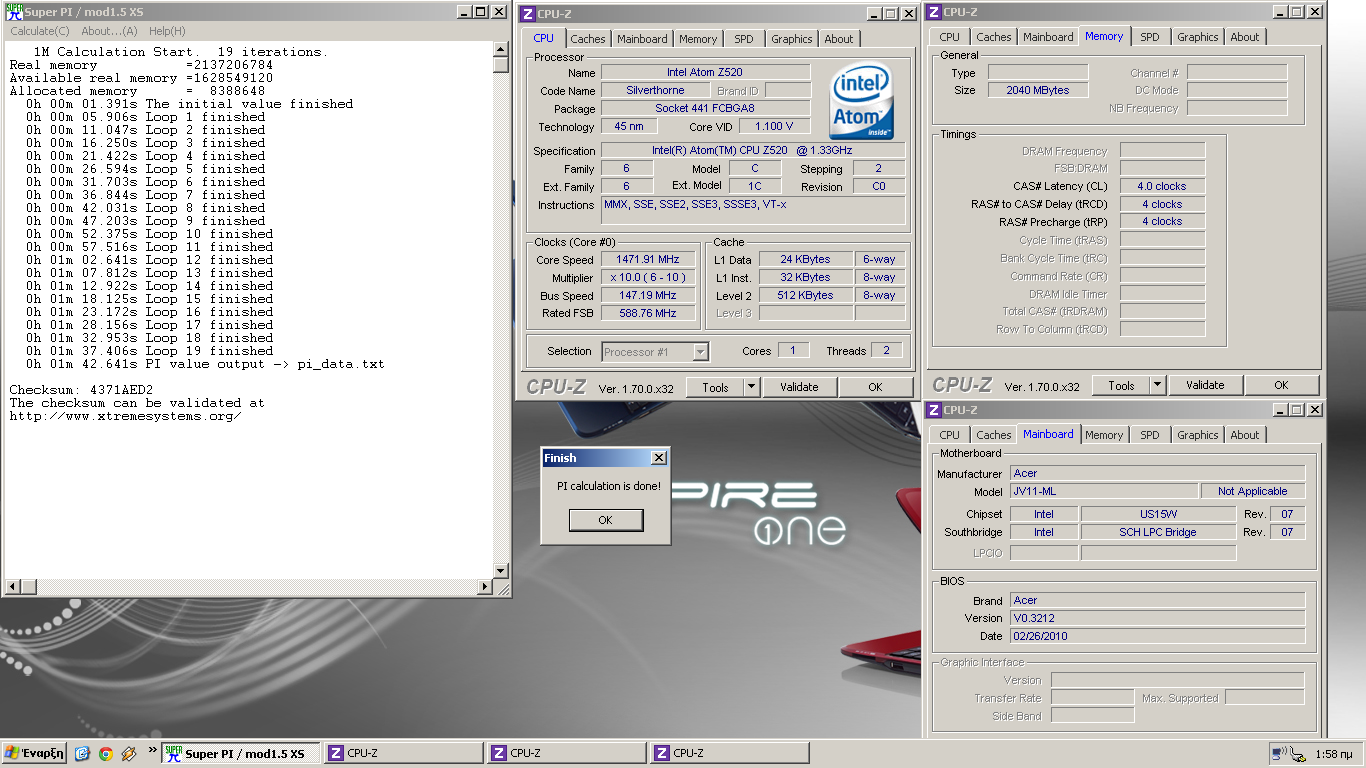This screenshot has height=768, width=1366.
Task: Click the Name field showing Intel Atom Z520
Action: click(705, 72)
